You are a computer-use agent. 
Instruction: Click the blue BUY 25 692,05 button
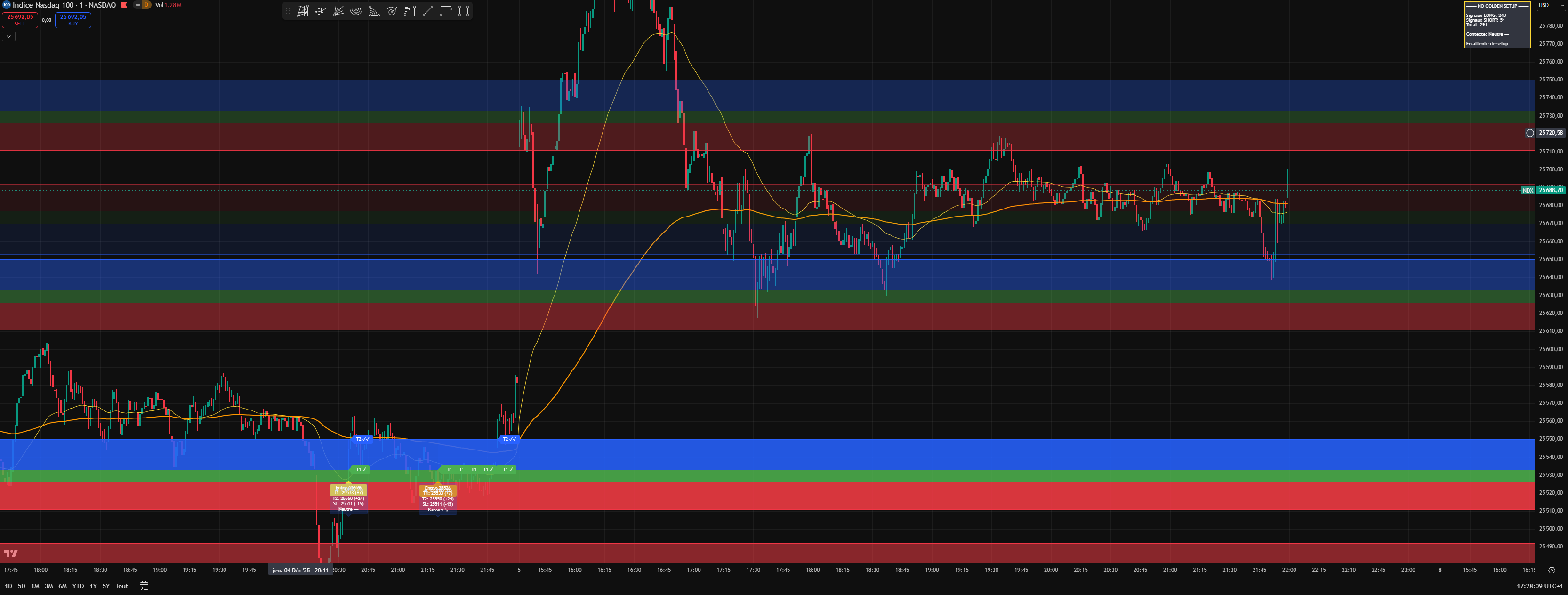pyautogui.click(x=73, y=20)
